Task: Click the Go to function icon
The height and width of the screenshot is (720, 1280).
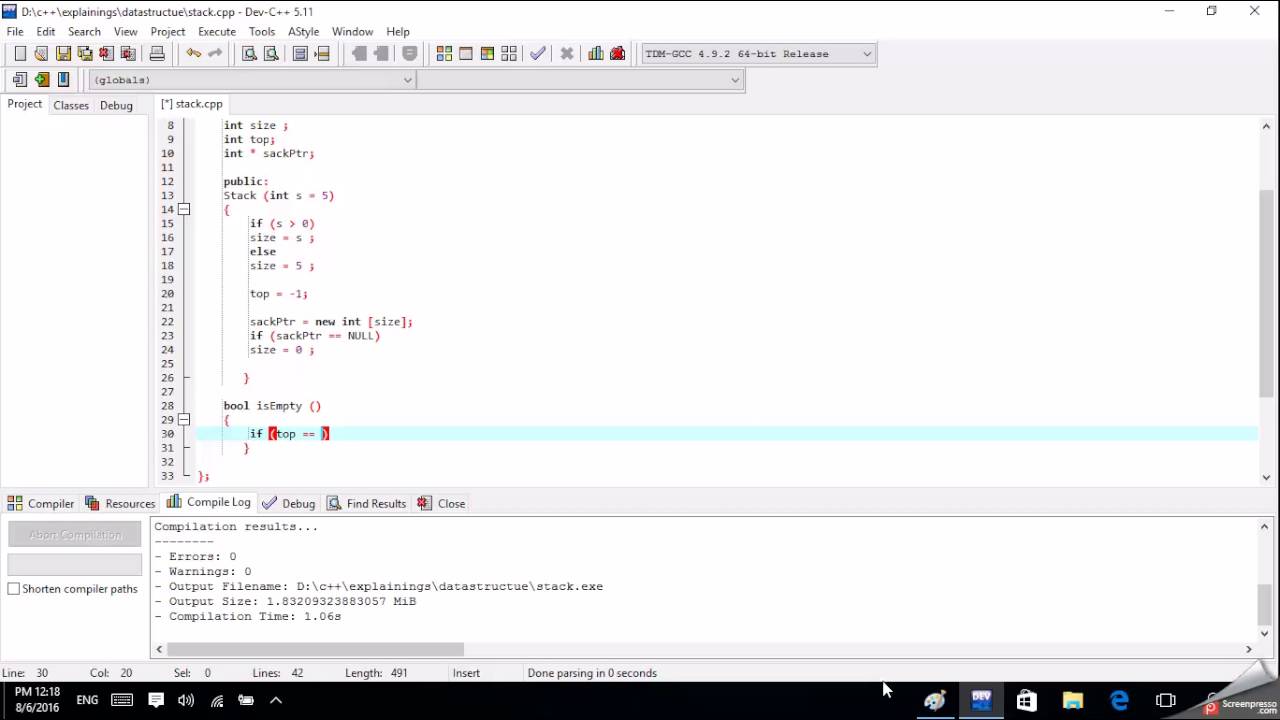Action: click(300, 54)
